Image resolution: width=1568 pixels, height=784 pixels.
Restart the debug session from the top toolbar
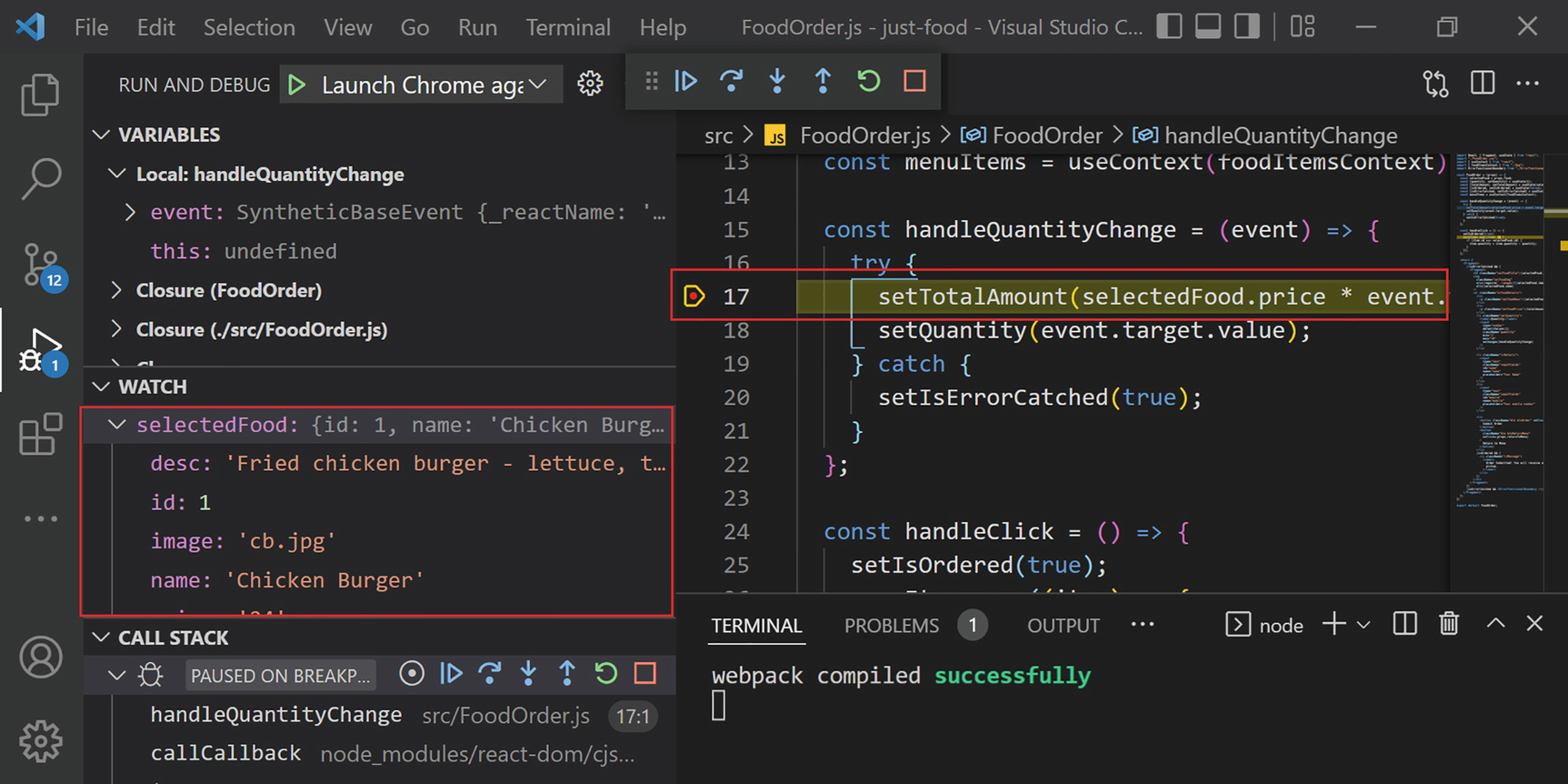869,82
